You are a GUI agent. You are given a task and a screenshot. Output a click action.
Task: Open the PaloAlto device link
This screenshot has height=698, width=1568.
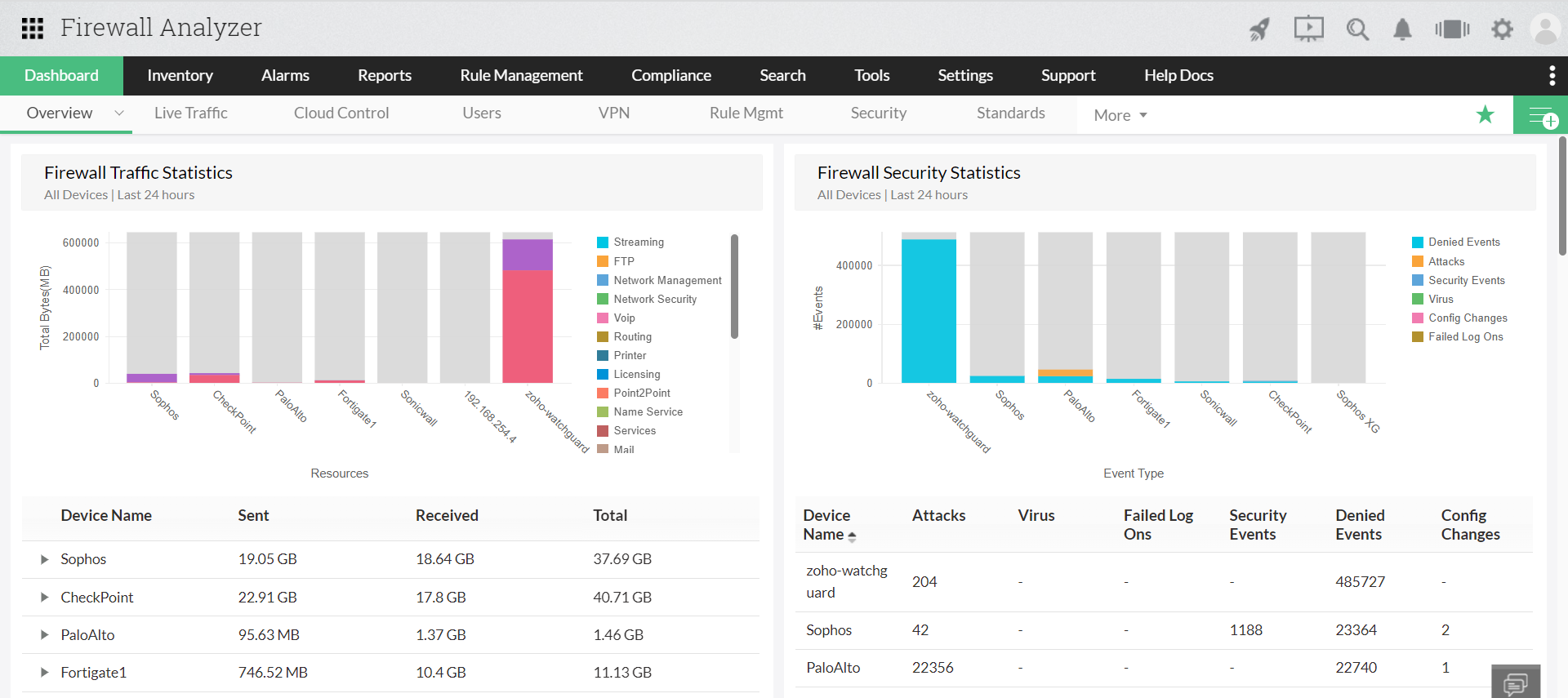(x=87, y=635)
